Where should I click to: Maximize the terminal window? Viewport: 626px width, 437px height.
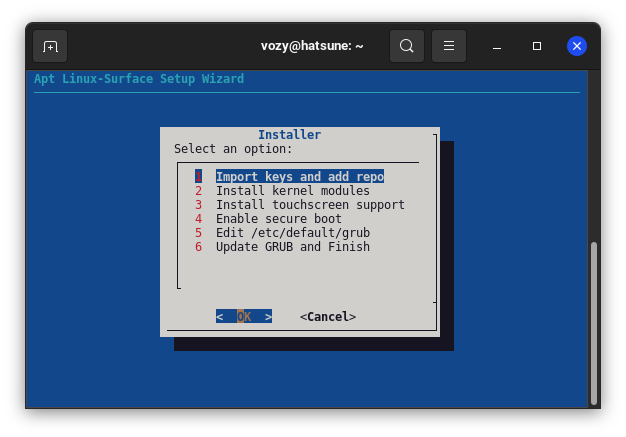pos(537,46)
